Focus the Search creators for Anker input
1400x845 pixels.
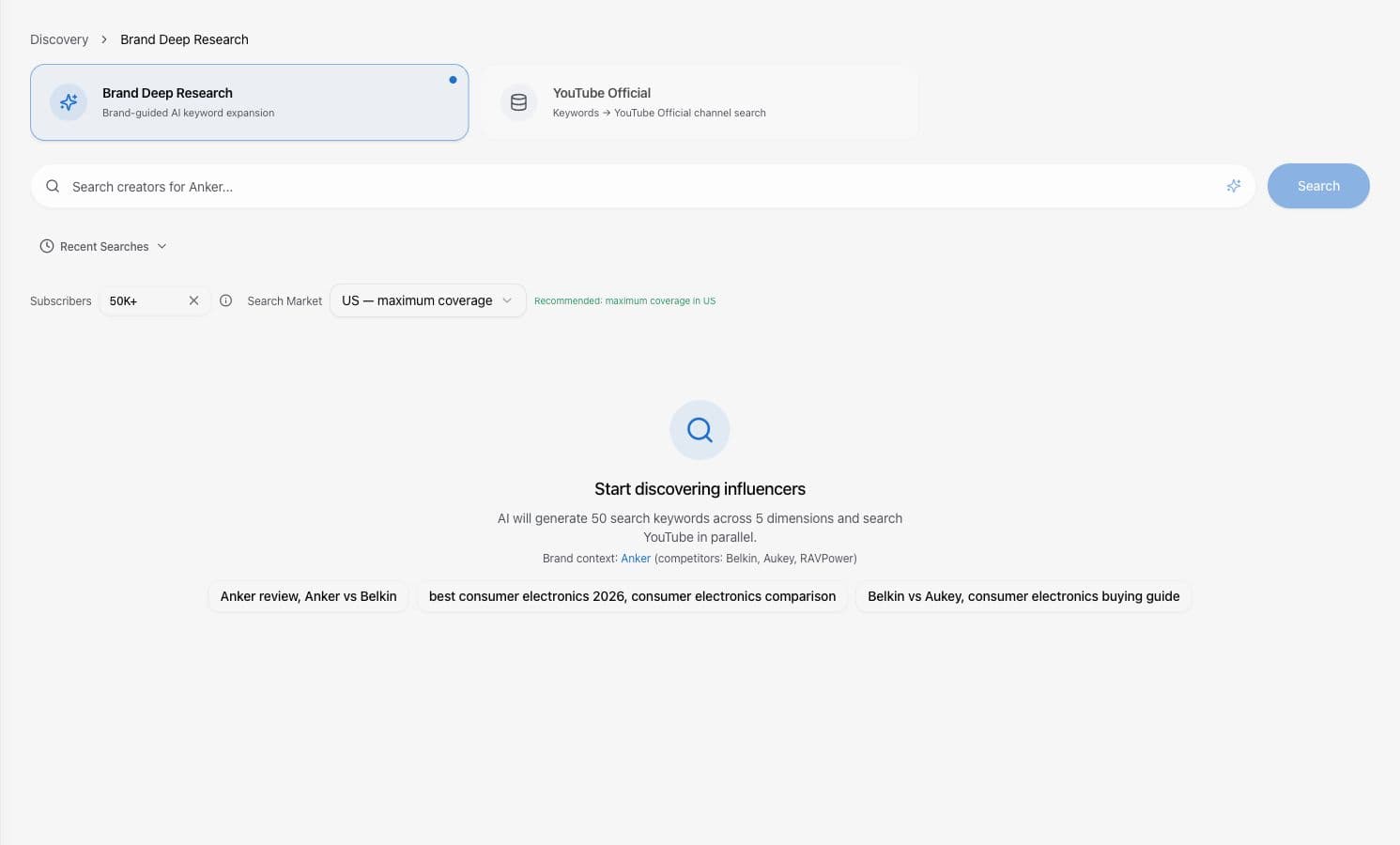[x=643, y=187]
